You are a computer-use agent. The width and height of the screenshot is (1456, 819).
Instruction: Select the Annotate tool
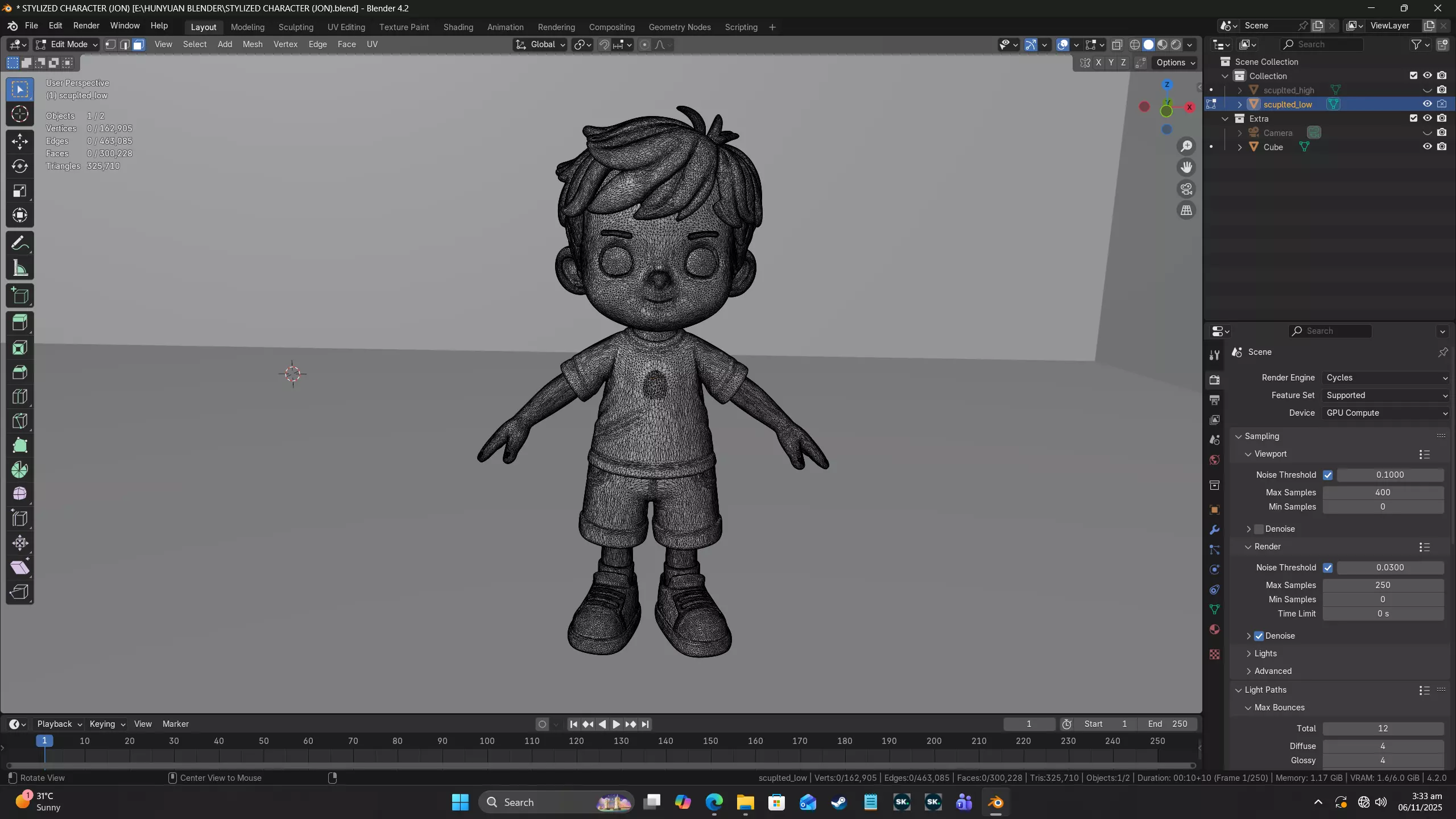tap(20, 243)
